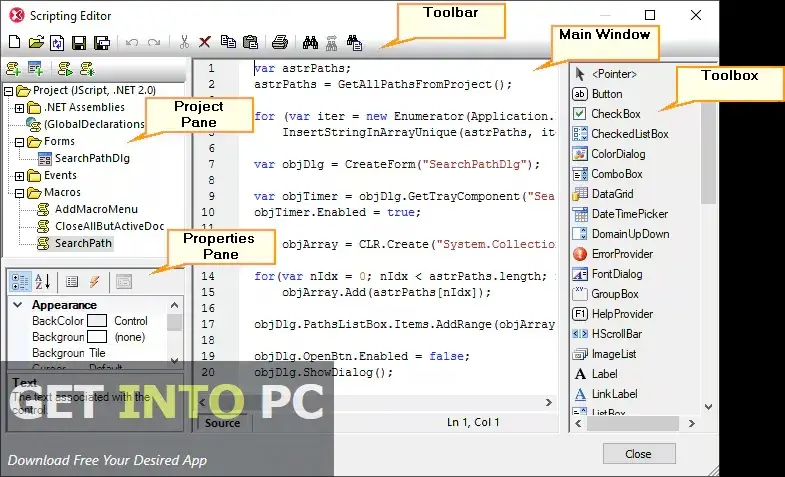Select the SearchPathDlg form item

pyautogui.click(x=92, y=158)
